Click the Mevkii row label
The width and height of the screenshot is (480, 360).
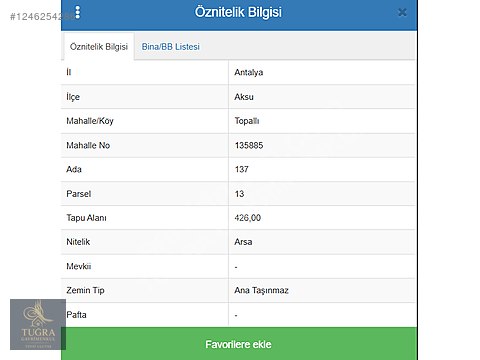[x=79, y=266]
